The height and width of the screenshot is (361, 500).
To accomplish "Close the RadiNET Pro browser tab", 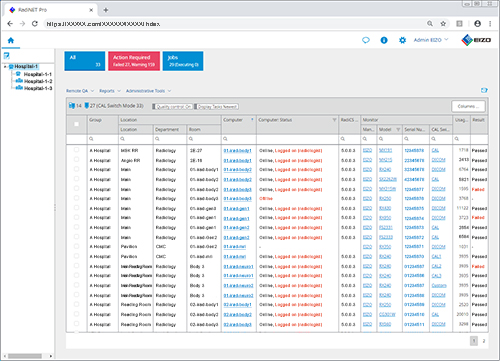I will click(x=91, y=10).
